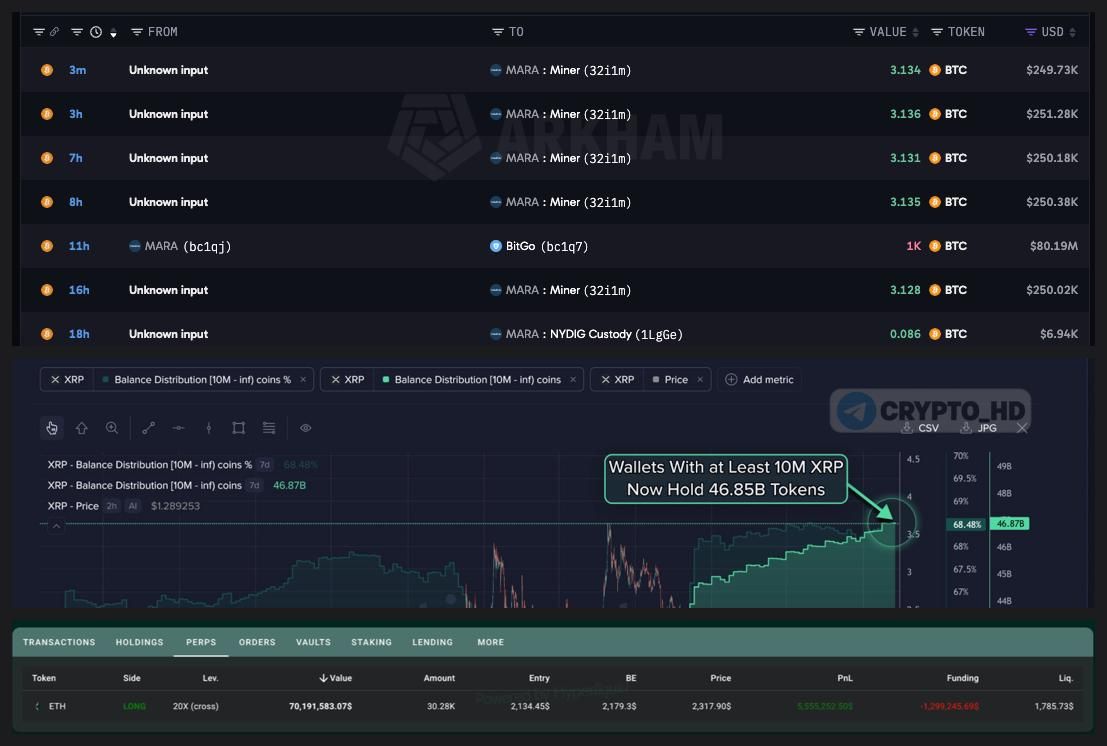Switch to the STAKING tab
This screenshot has width=1107, height=746.
(371, 642)
